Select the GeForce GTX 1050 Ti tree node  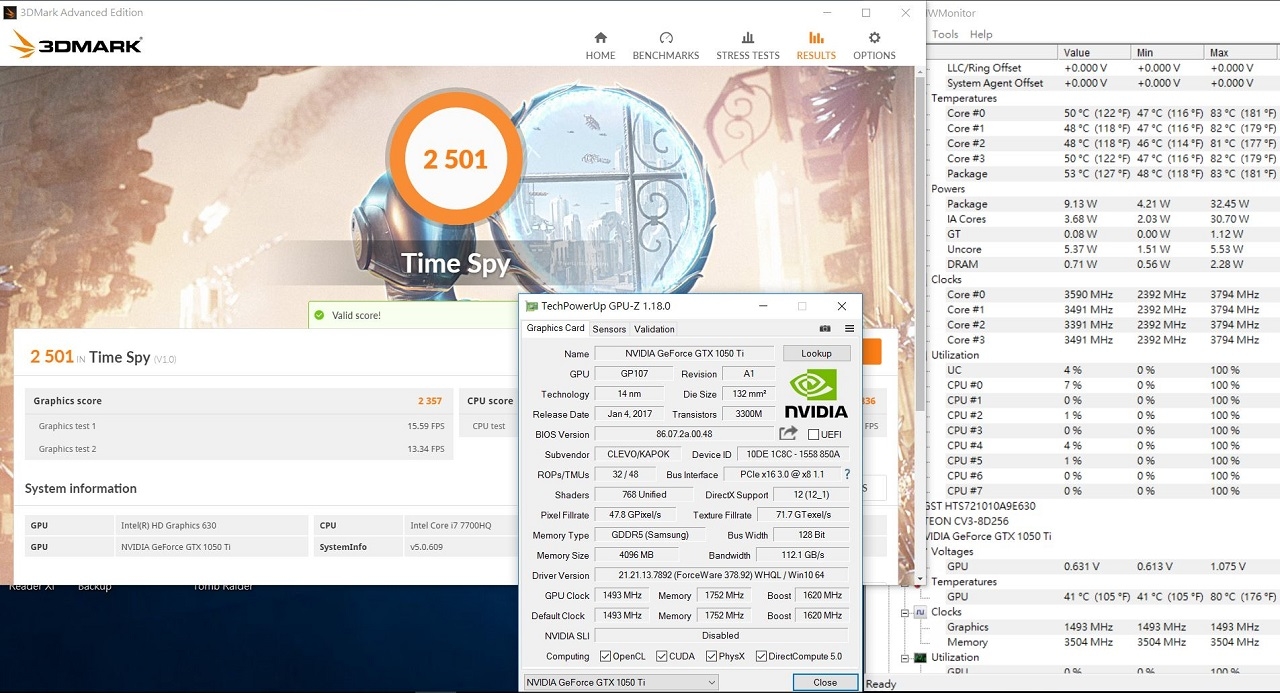[x=990, y=536]
